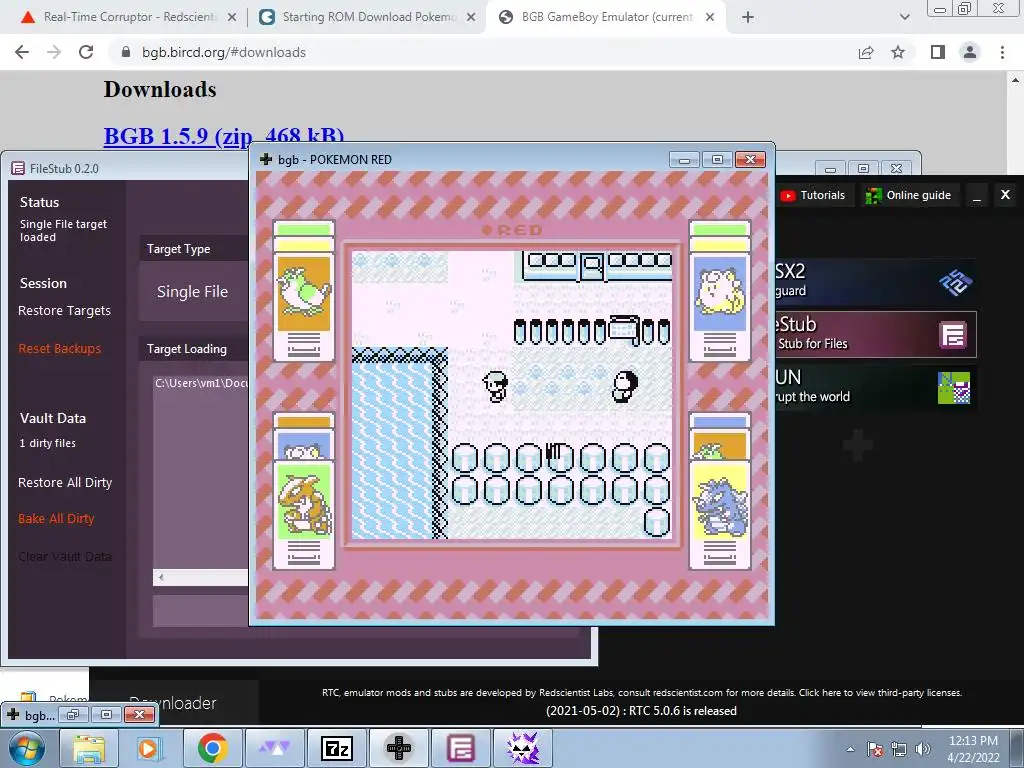Open Chrome from the taskbar
1024x768 pixels.
[x=212, y=748]
